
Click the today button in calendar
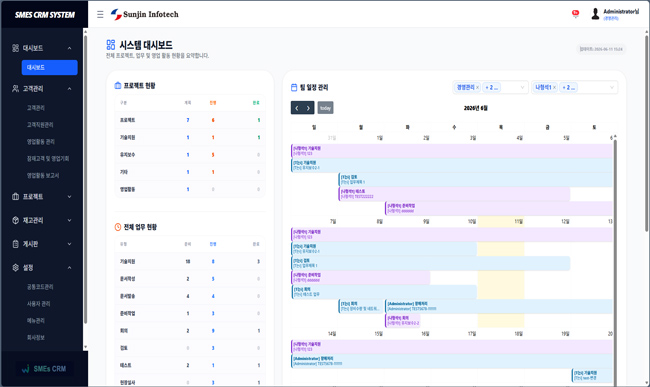[x=325, y=108]
